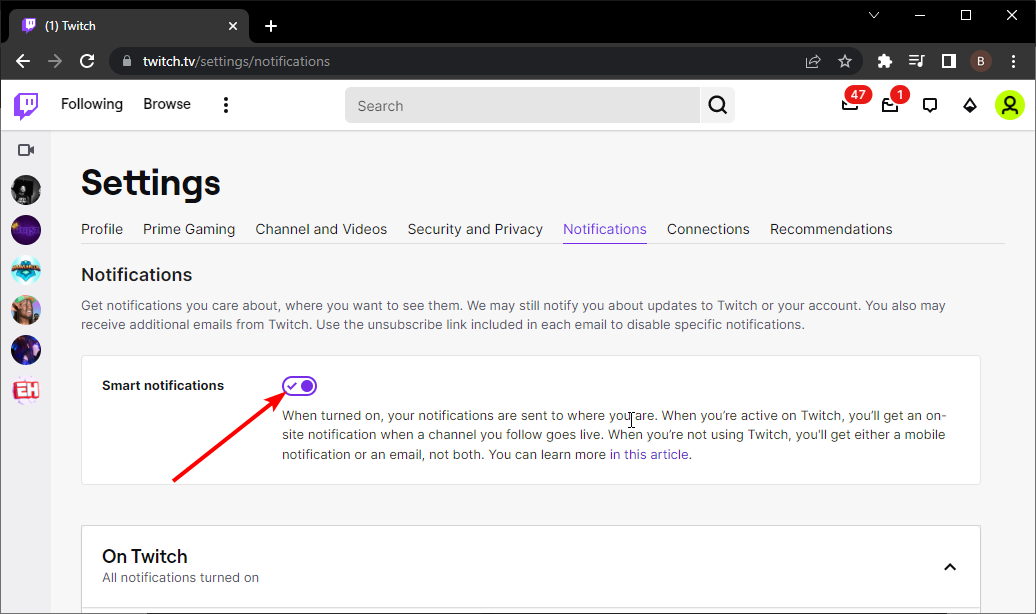
Task: Toggle the Smart notifications switch off
Action: coord(299,385)
